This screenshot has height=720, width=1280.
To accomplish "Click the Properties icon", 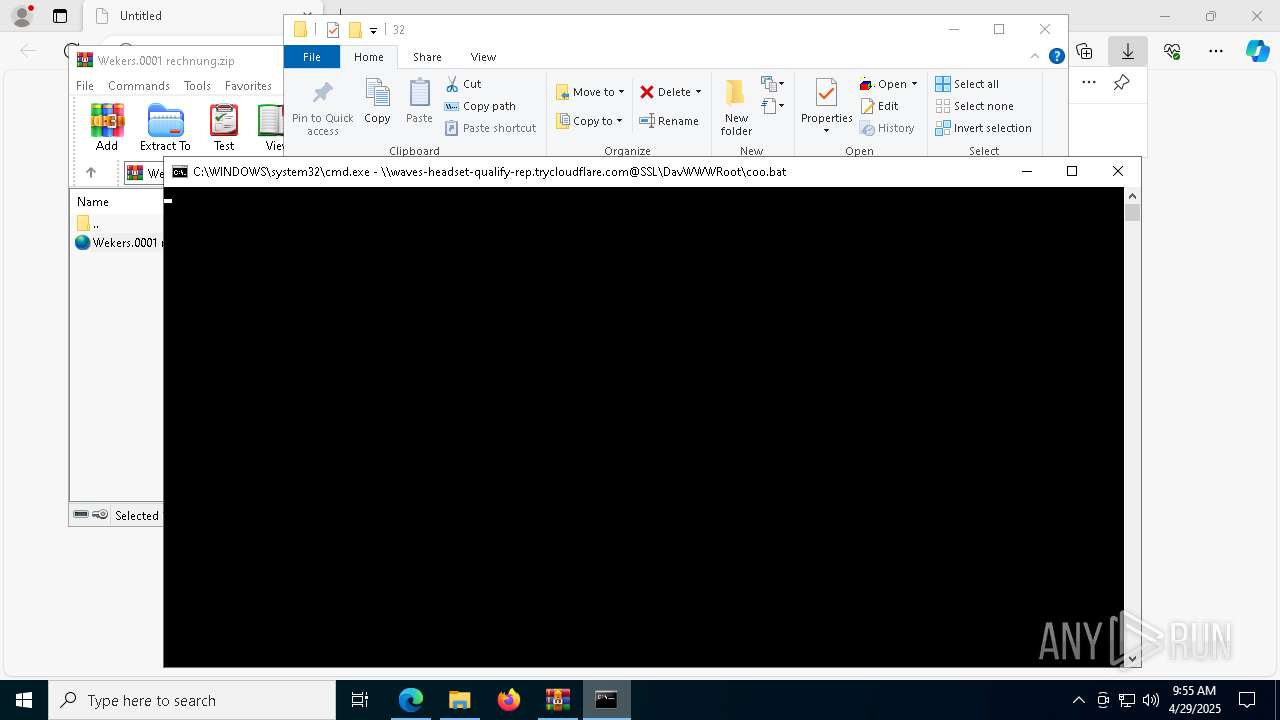I will (x=826, y=94).
